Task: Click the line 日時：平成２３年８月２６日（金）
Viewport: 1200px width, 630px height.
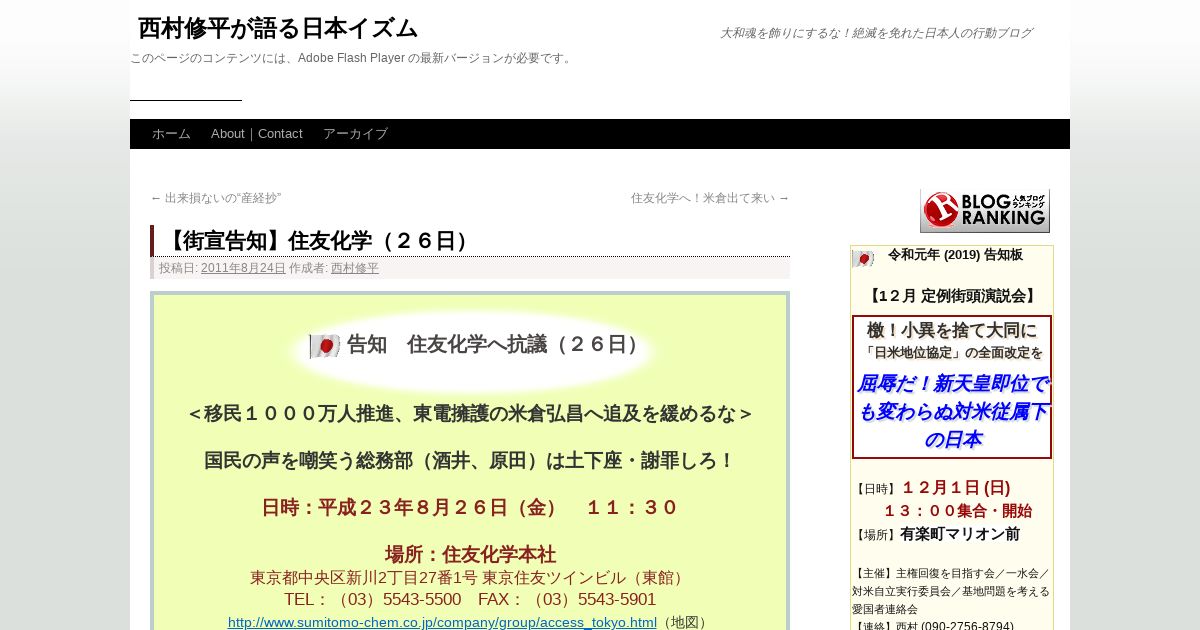Action: point(470,507)
